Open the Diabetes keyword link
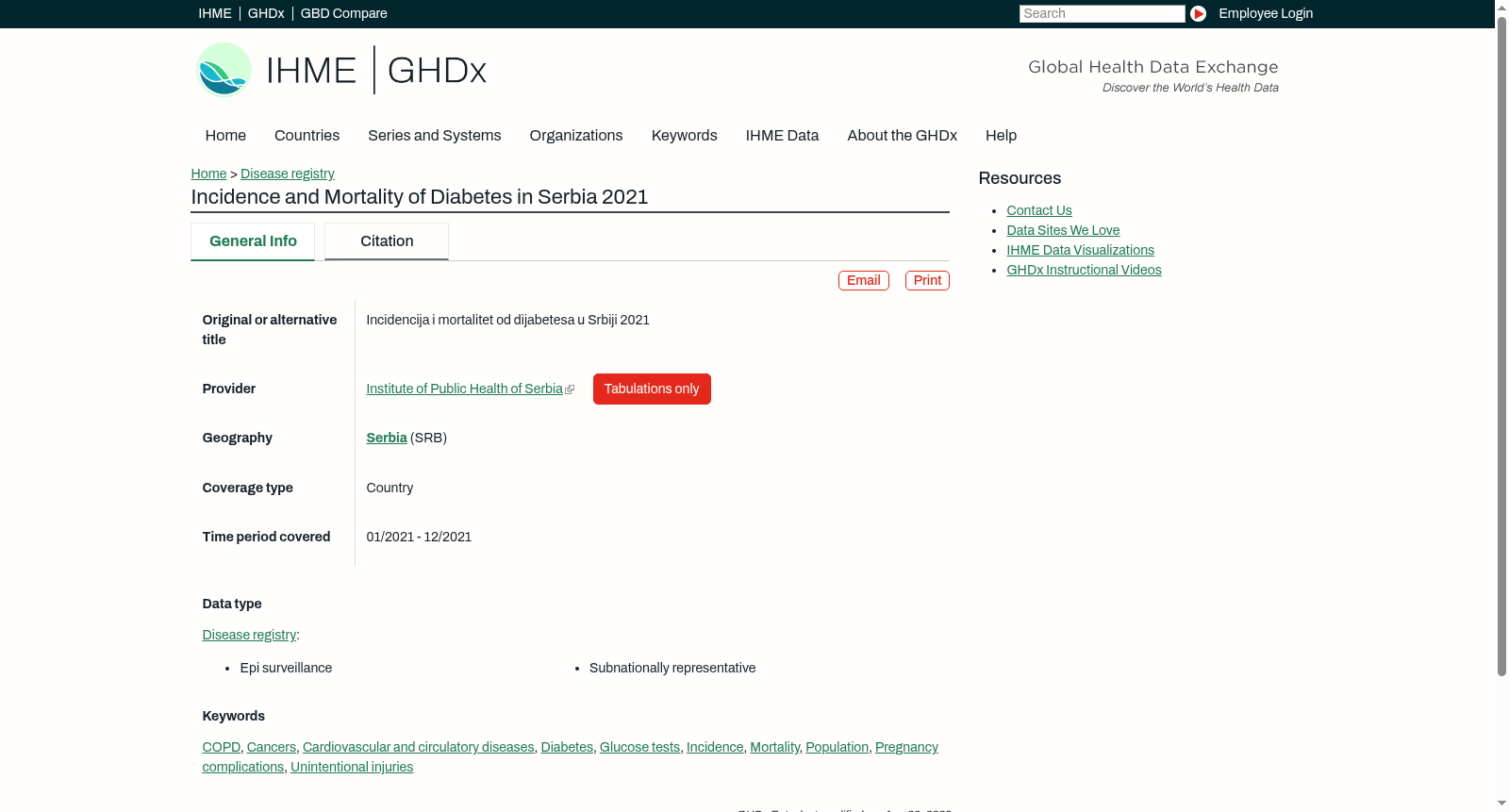The image size is (1509, 812). (x=567, y=748)
